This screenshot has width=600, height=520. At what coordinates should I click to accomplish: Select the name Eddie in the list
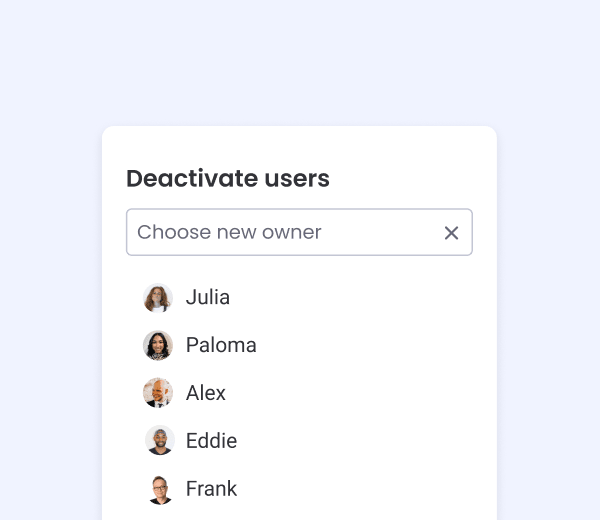(212, 440)
